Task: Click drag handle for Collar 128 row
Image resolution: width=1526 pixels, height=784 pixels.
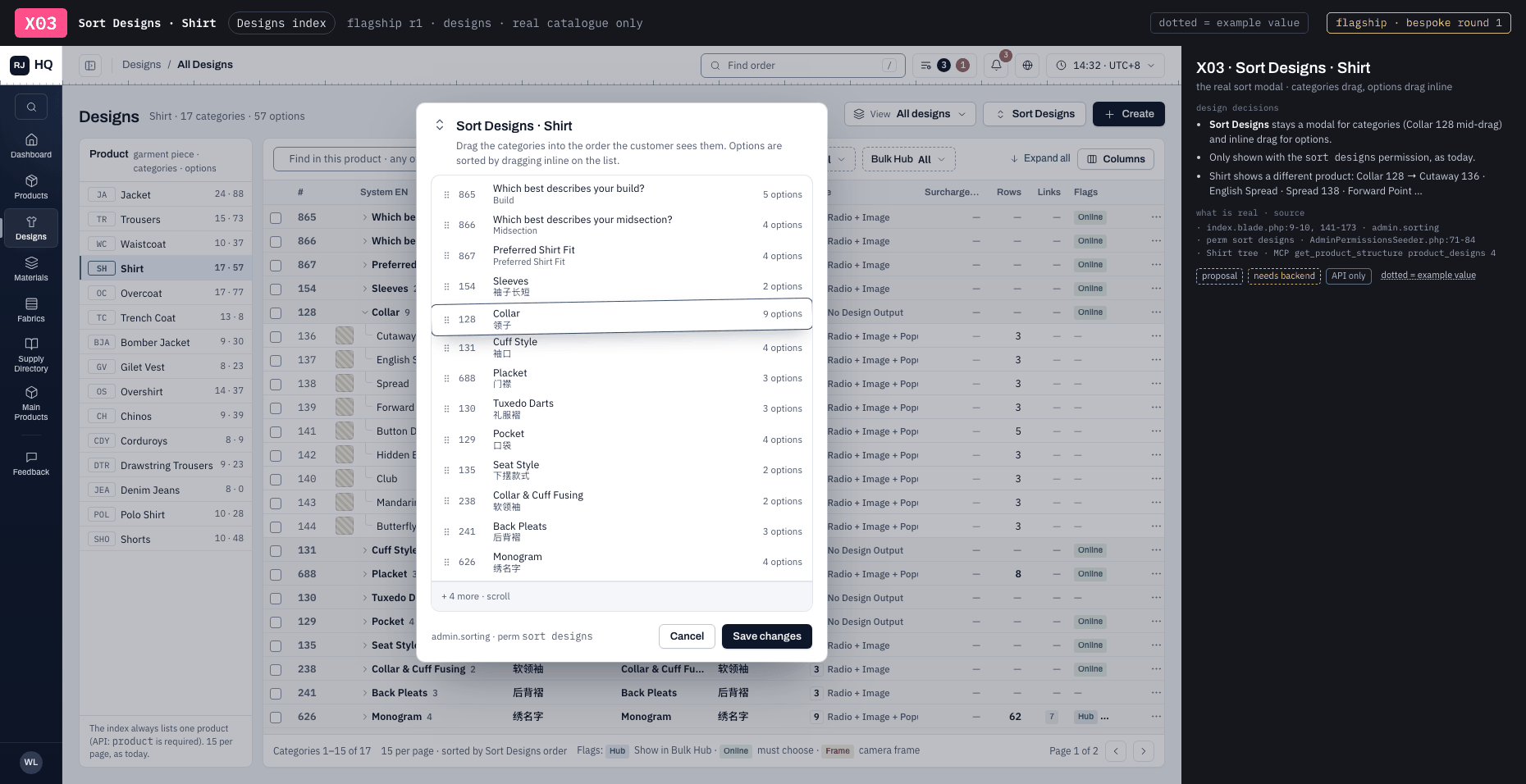Action: point(447,320)
